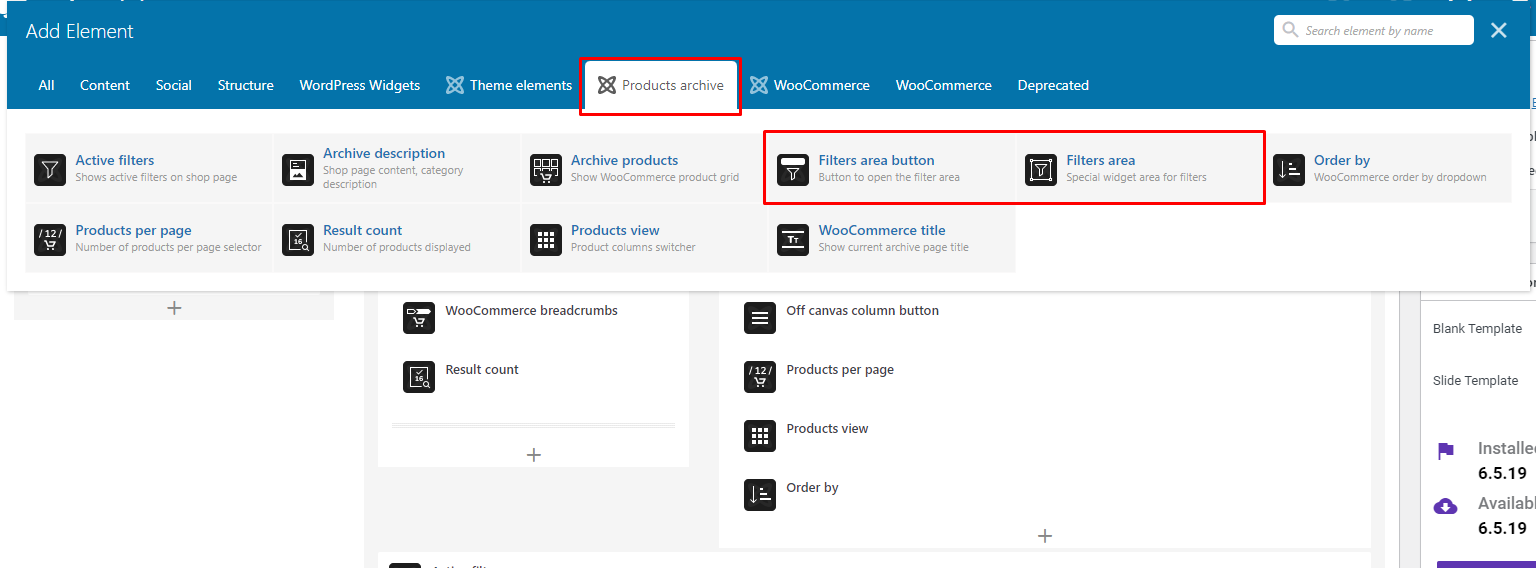Click Result count label in page layout
The height and width of the screenshot is (568, 1536).
(x=482, y=369)
